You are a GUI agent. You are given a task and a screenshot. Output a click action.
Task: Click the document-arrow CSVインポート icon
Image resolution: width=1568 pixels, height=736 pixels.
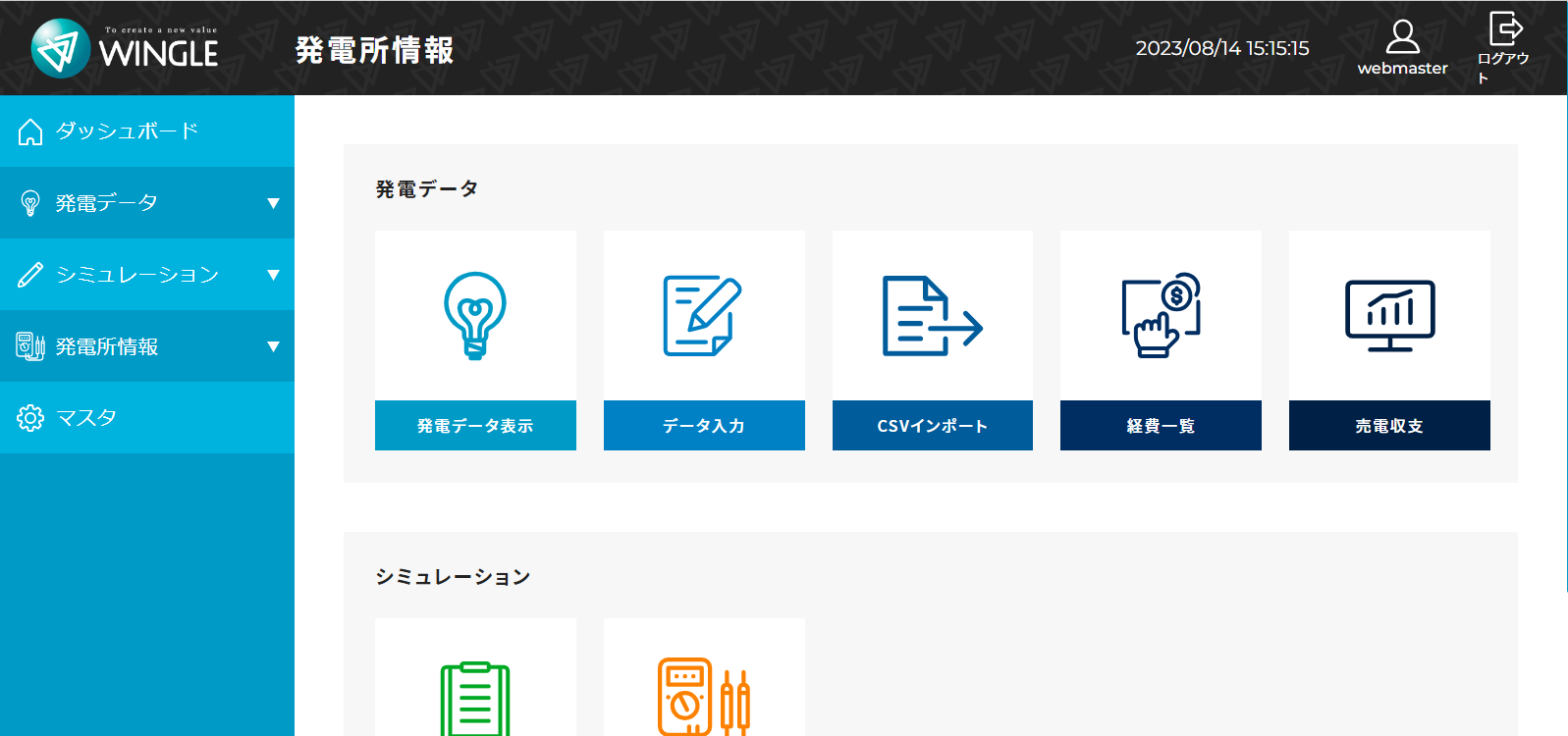[x=932, y=315]
